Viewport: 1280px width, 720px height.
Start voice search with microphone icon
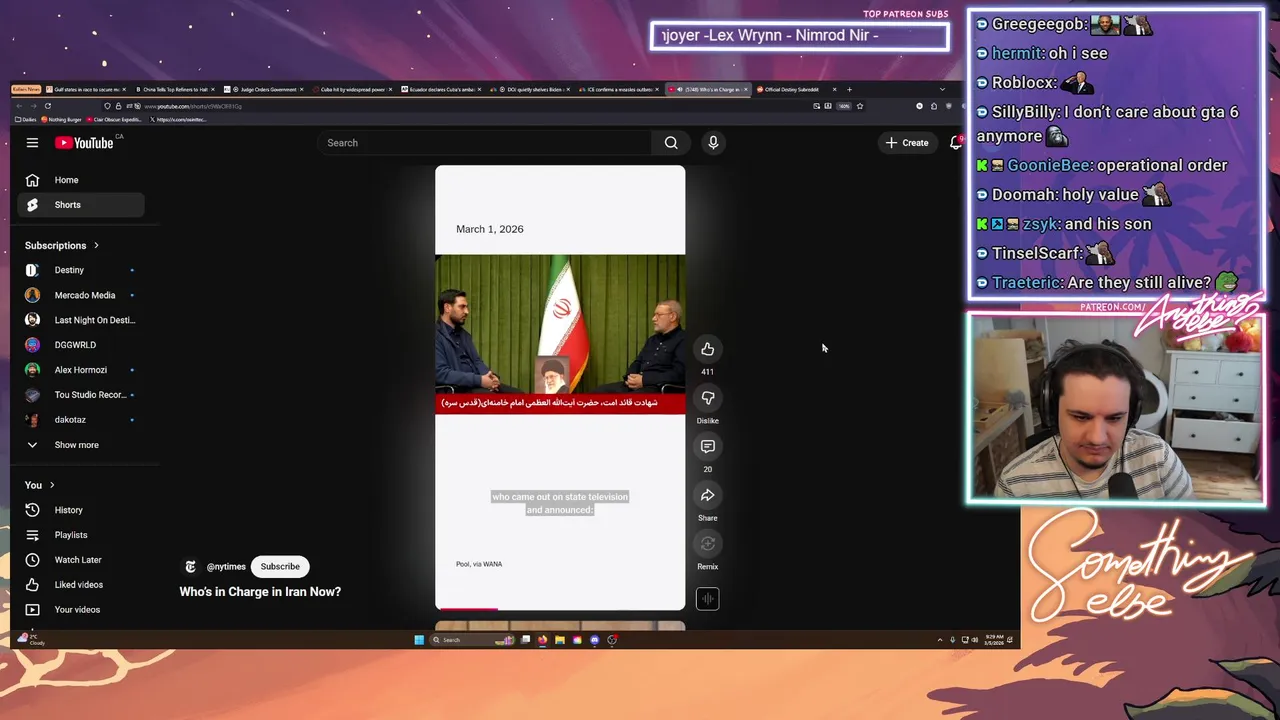713,143
